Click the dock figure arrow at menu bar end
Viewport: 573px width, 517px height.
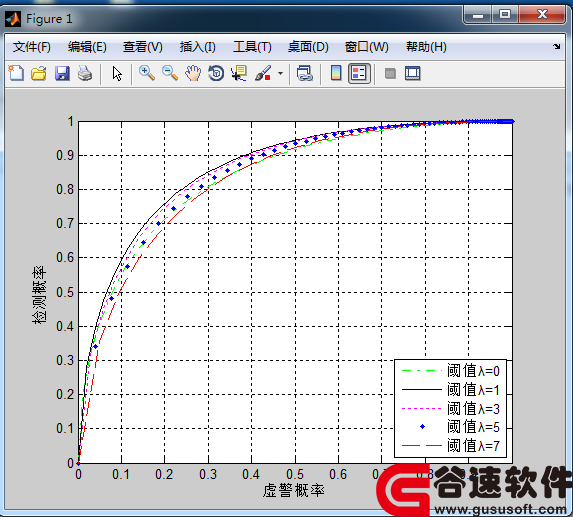pyautogui.click(x=557, y=46)
